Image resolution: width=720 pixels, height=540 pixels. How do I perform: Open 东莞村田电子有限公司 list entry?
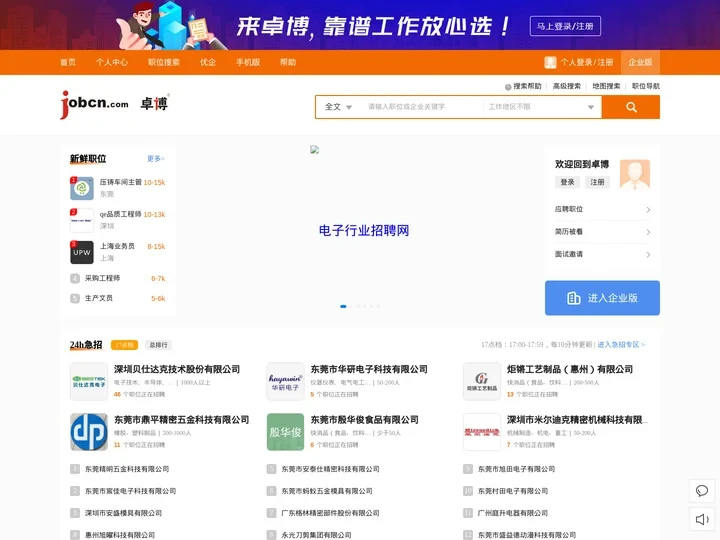513,491
